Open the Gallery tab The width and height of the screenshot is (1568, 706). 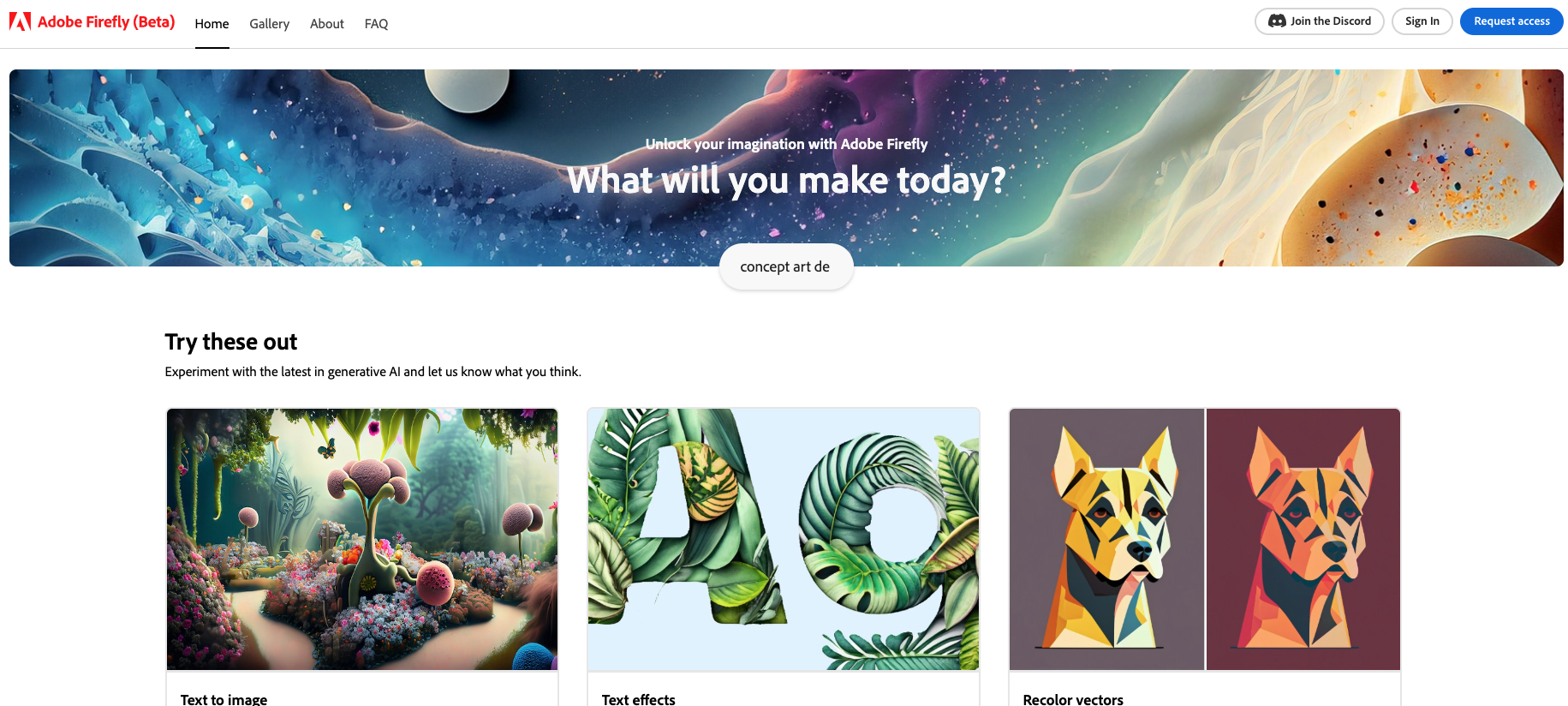pyautogui.click(x=269, y=24)
